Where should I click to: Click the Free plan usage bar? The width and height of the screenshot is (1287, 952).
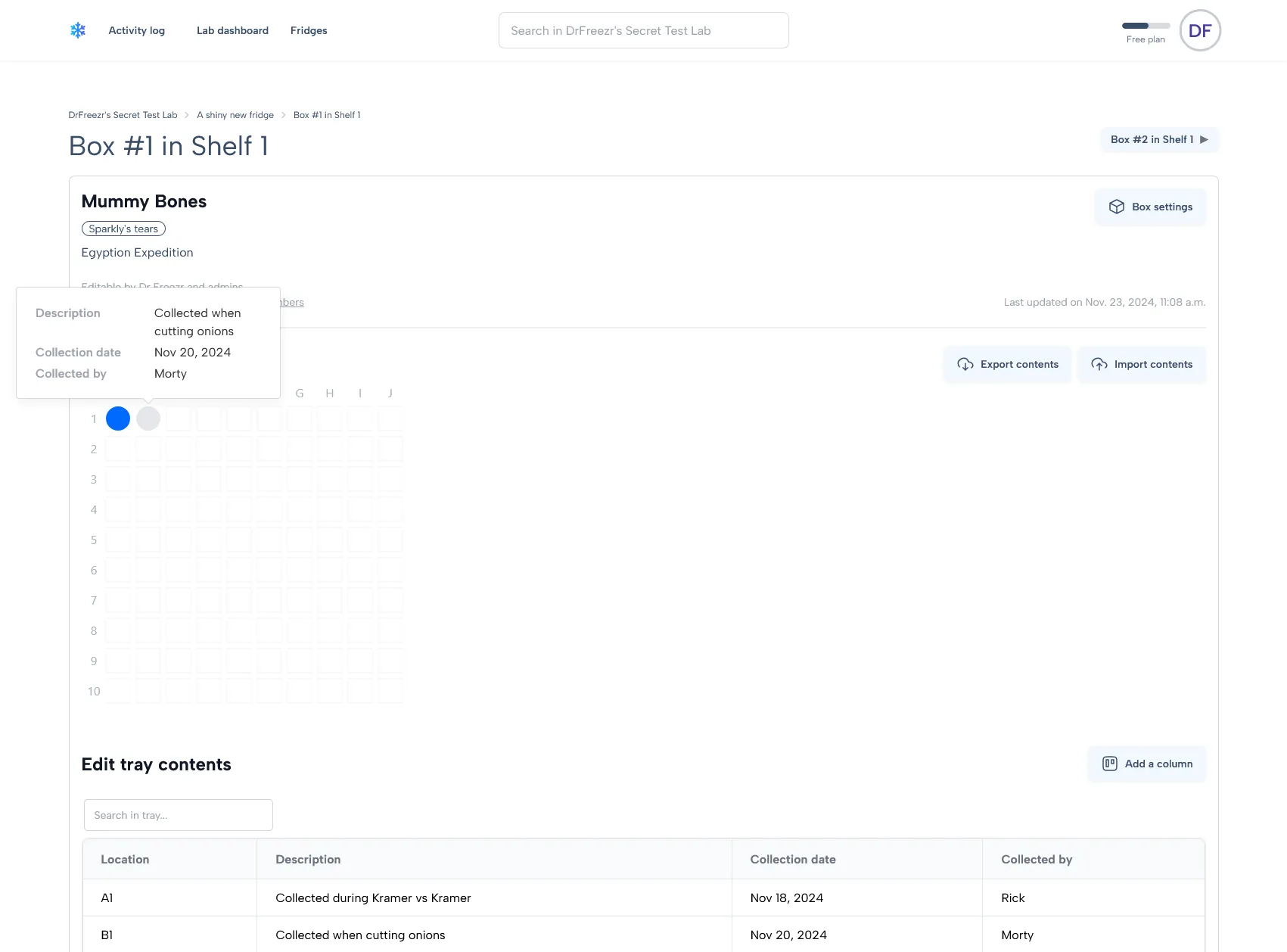coord(1146,25)
